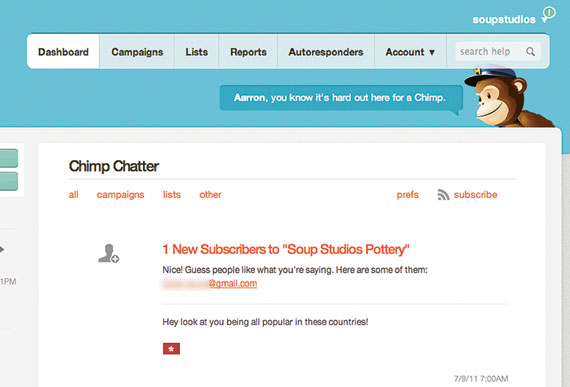Screen dimensions: 570x387
Task: Open Chimp Chatter prefs link
Action: pos(408,195)
